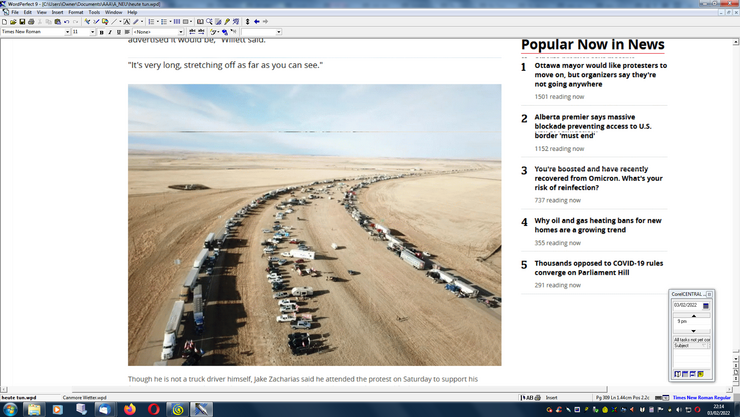Click the New blank document icon
Screen dimensions: 740x417
[4, 22]
